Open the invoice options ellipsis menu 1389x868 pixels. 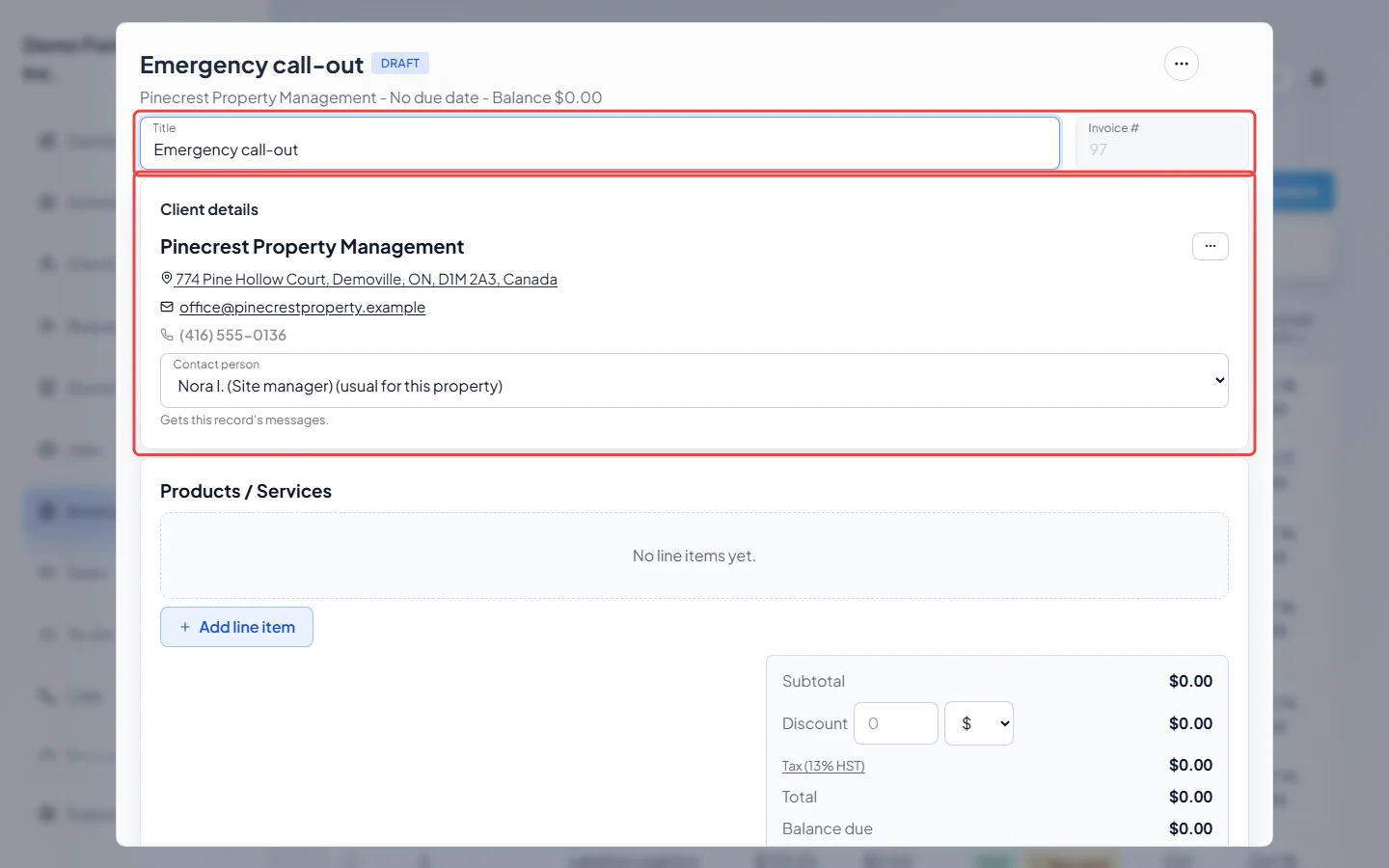coord(1181,64)
